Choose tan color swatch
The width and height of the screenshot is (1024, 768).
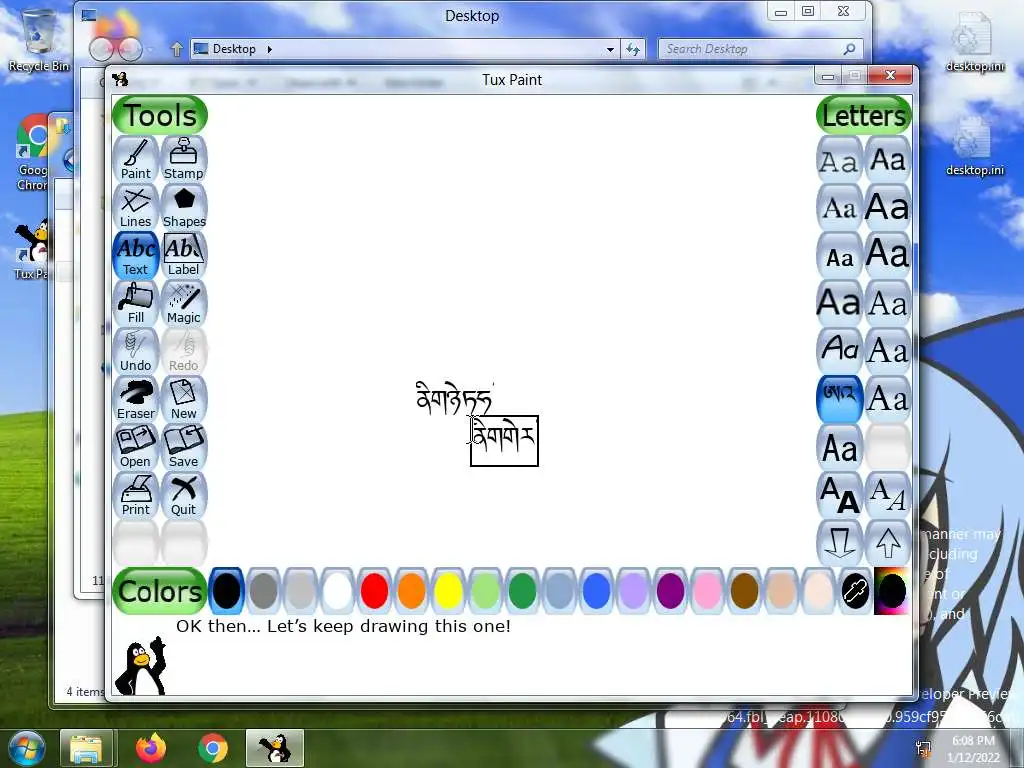(781, 591)
